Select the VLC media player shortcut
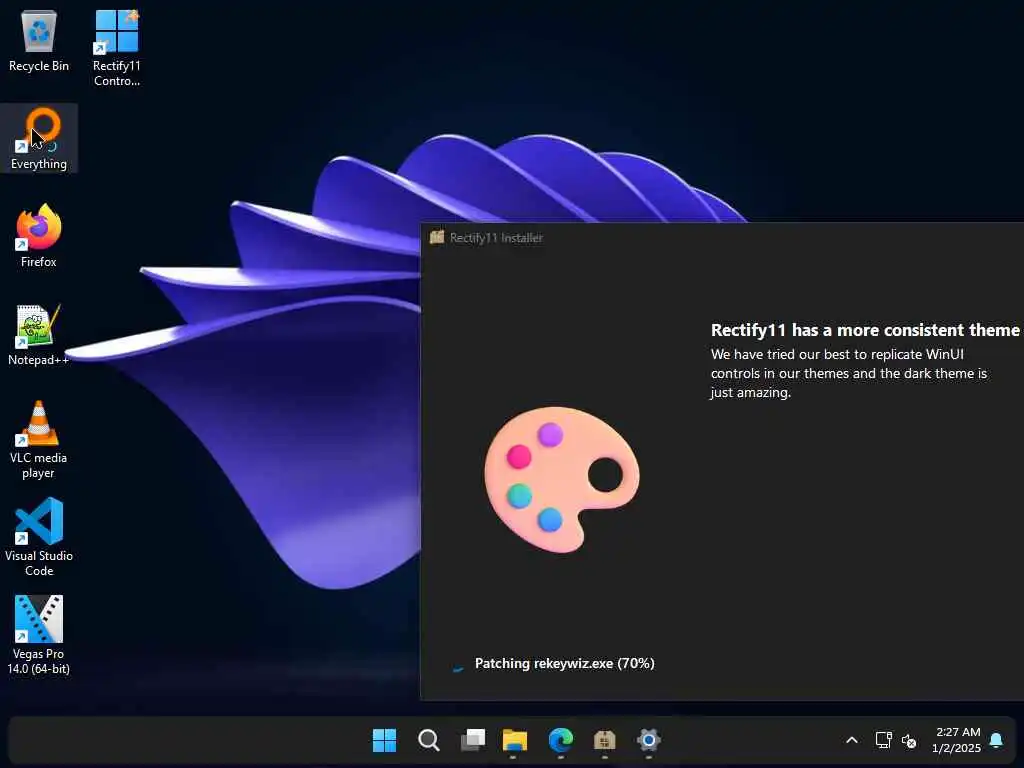The height and width of the screenshot is (768, 1024). coord(39,440)
